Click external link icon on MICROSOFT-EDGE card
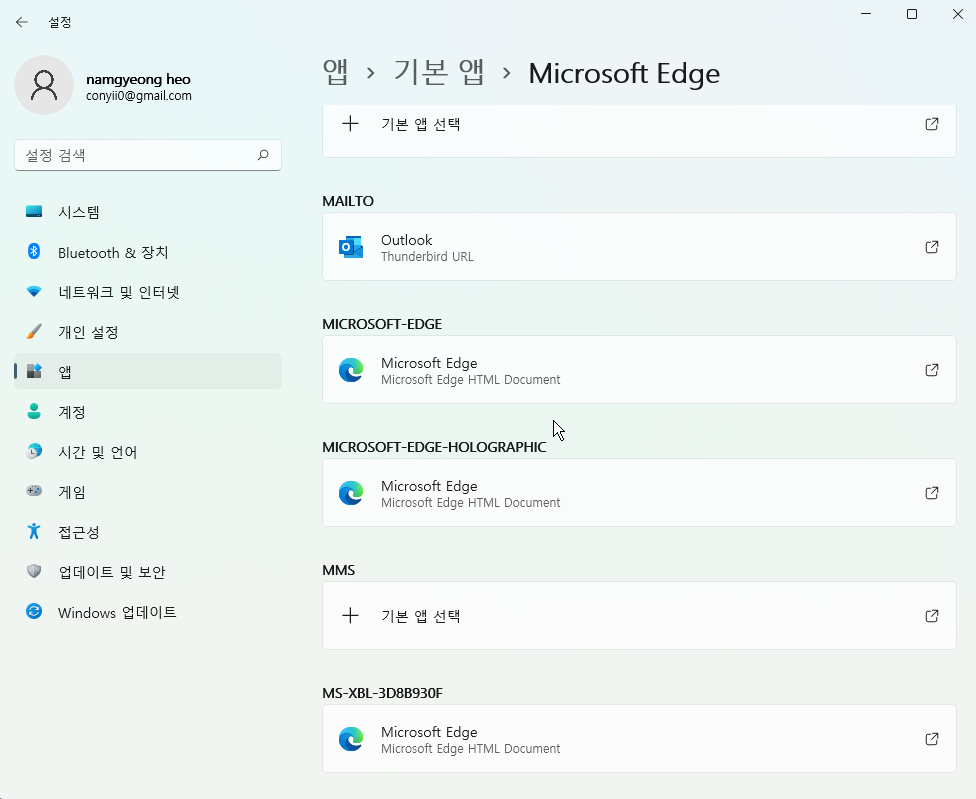The image size is (976, 799). 932,370
